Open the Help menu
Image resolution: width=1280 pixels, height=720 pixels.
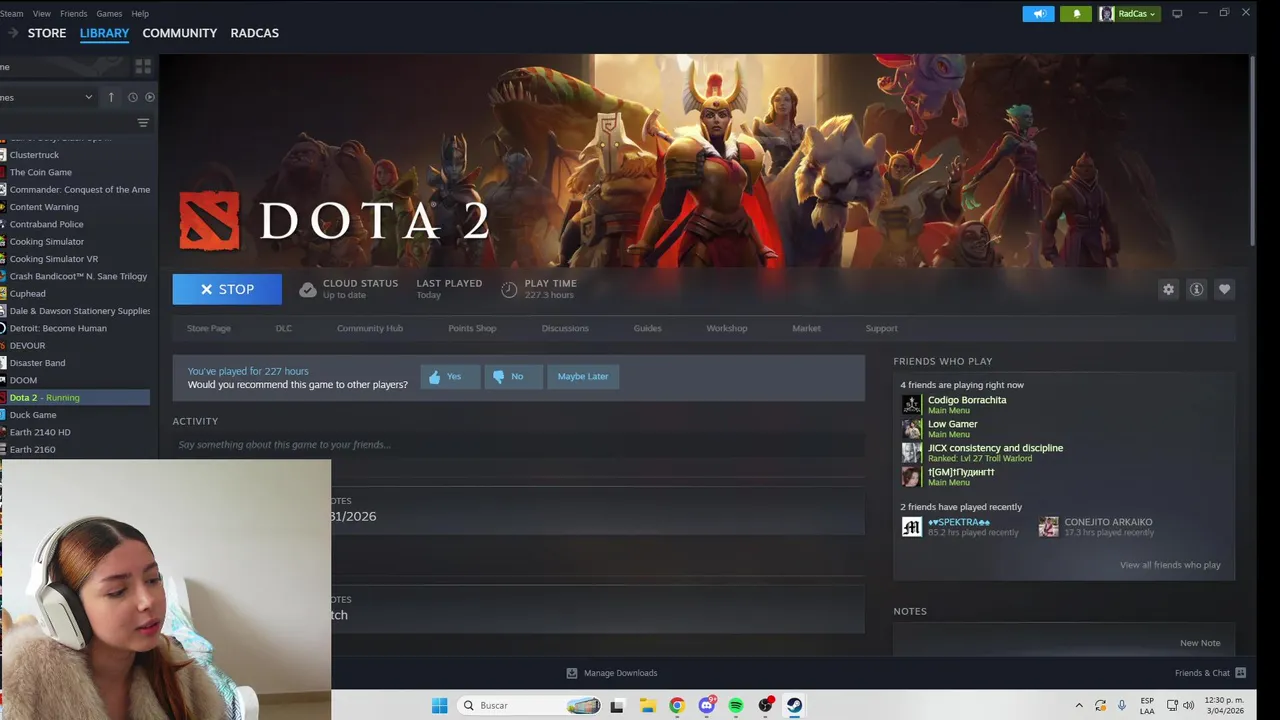(x=140, y=13)
